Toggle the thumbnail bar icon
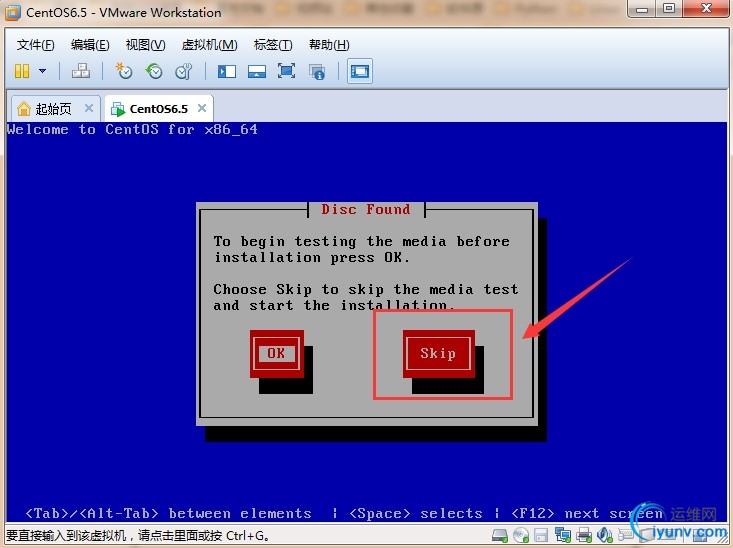Viewport: 733px width, 548px height. pyautogui.click(x=257, y=72)
